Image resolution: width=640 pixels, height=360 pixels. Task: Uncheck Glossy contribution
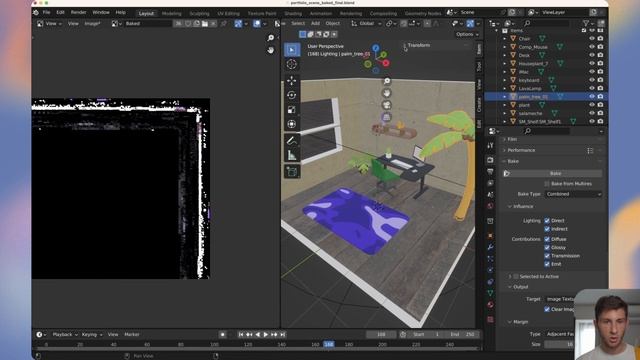pyautogui.click(x=547, y=247)
